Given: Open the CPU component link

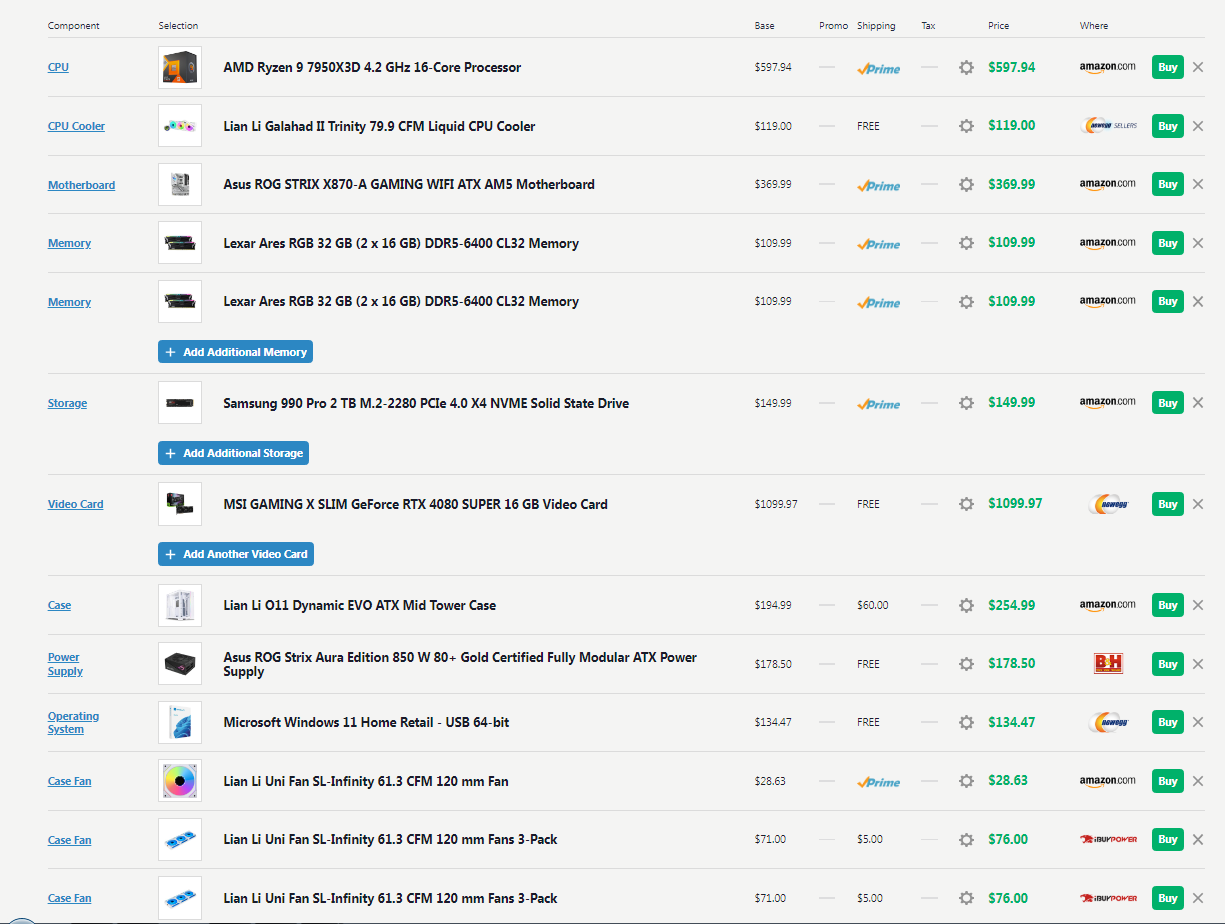Looking at the screenshot, I should pyautogui.click(x=58, y=67).
